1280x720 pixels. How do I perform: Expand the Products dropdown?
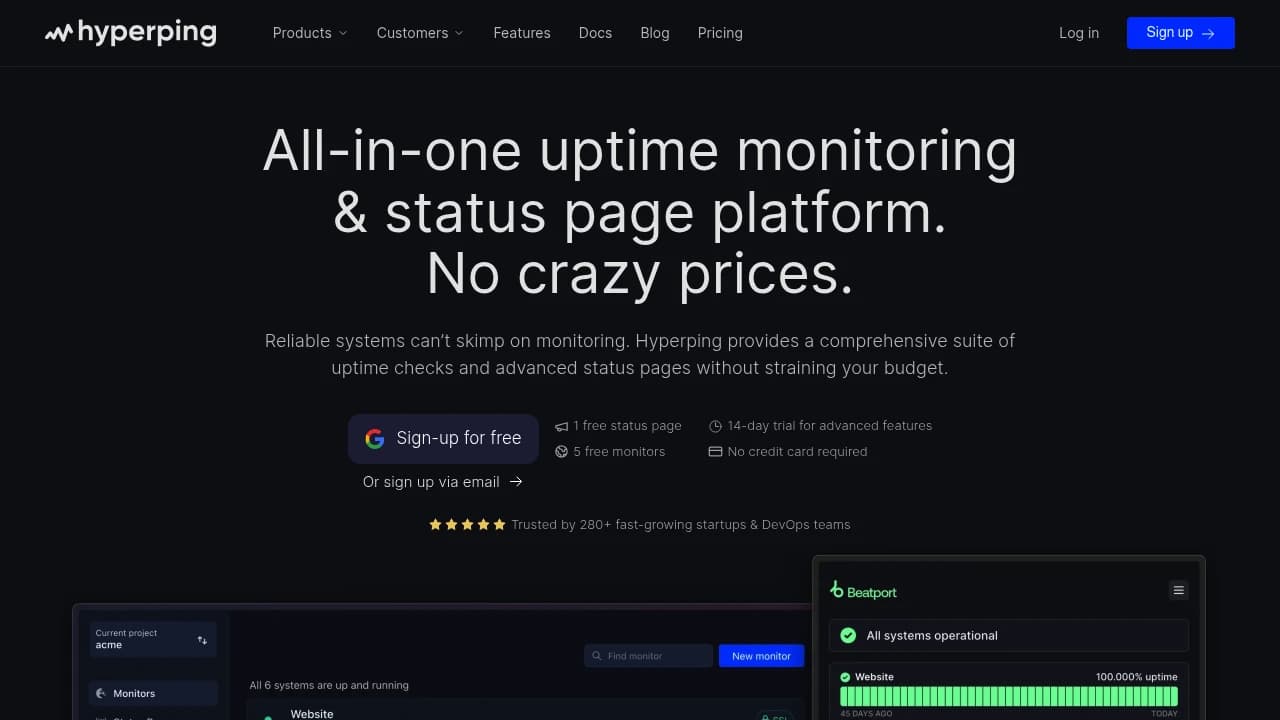[310, 33]
